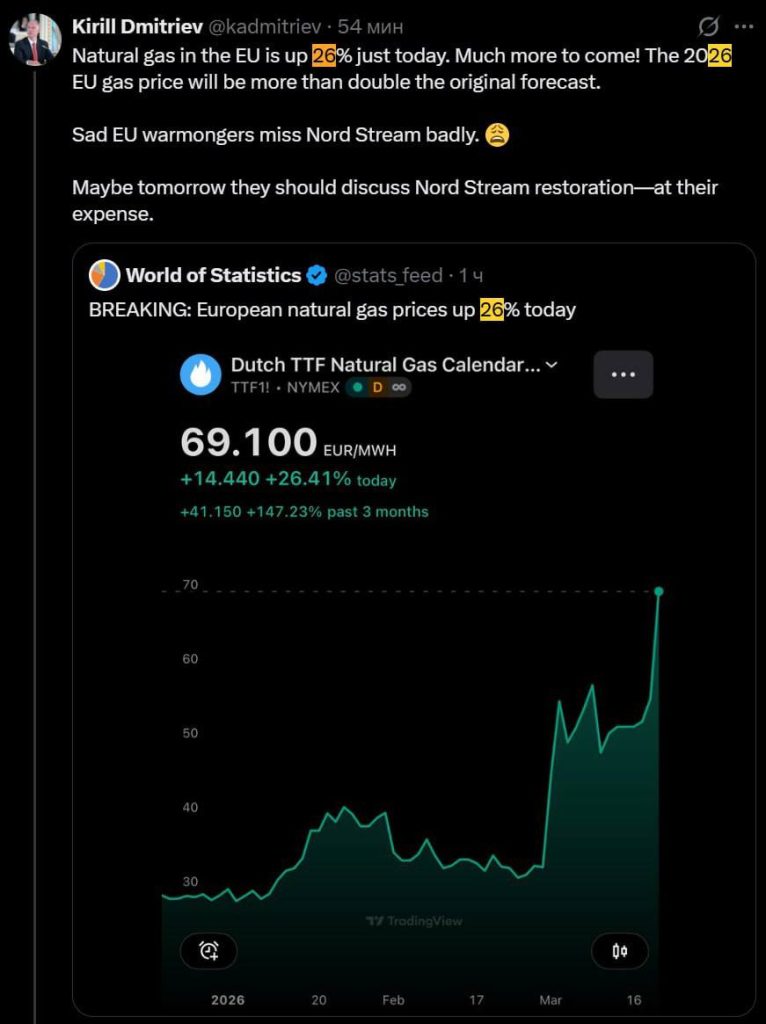Click the latest price dot on chart
Viewport: 766px width, 1024px height.
(x=659, y=591)
